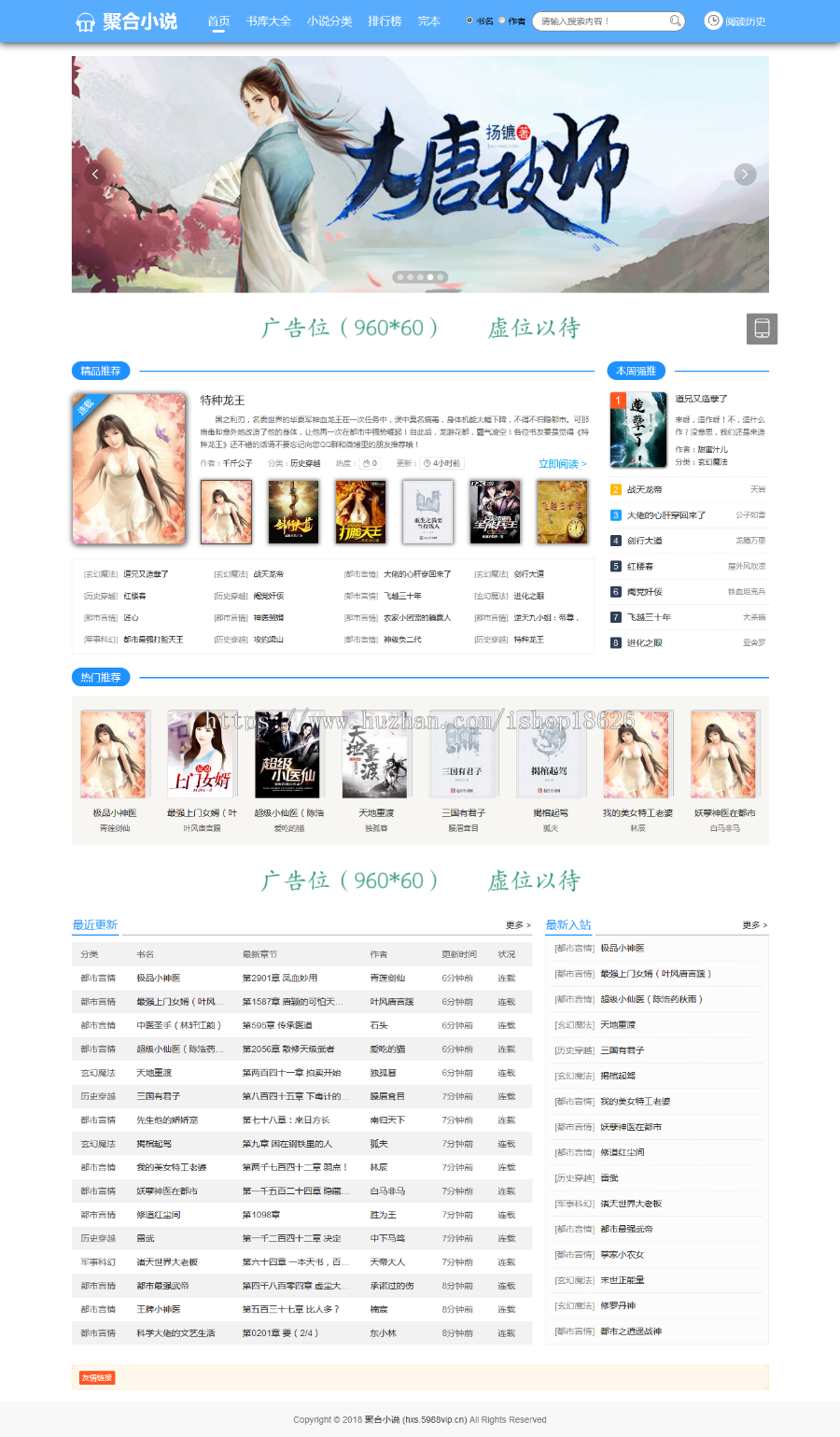Jump to the first carousel dot indicator
This screenshot has width=840, height=1437.
pyautogui.click(x=400, y=277)
